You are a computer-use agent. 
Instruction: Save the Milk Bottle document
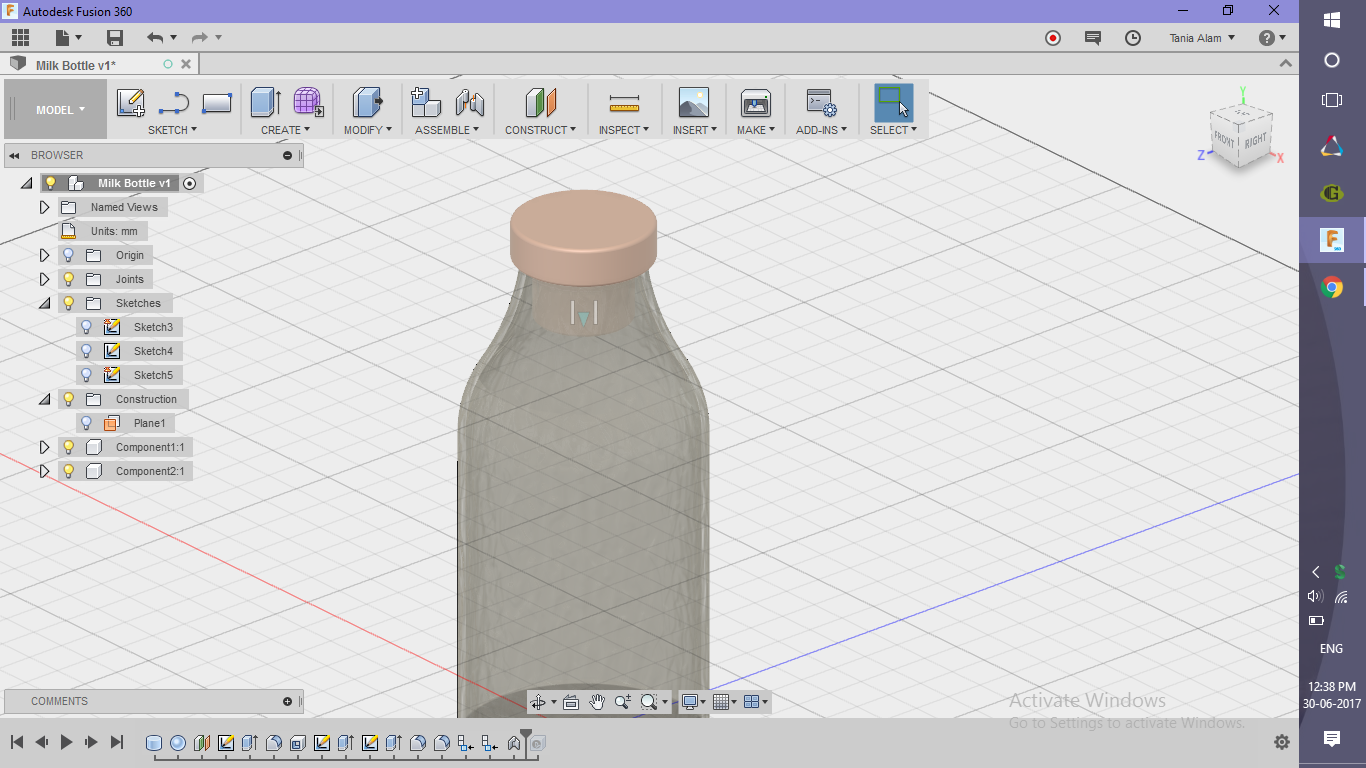[115, 38]
